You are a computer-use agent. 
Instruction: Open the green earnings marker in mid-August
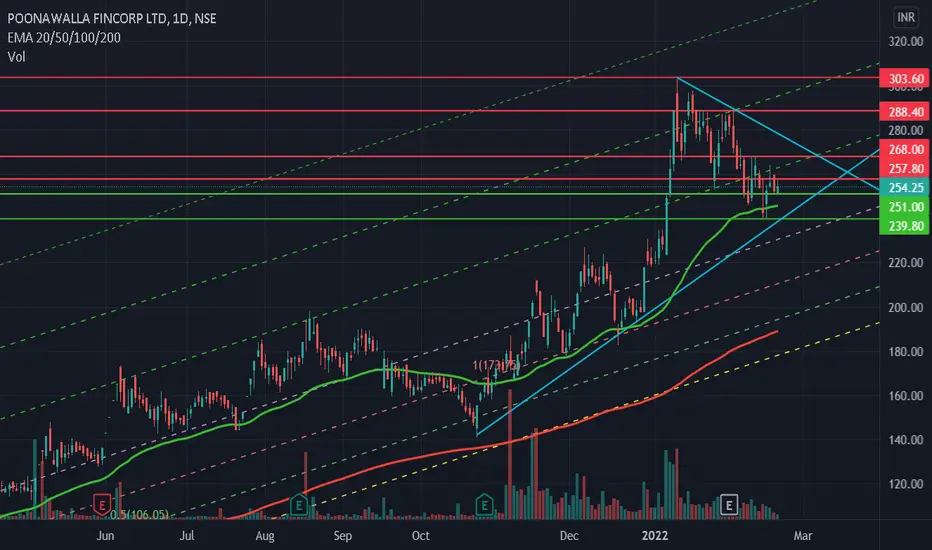coord(298,505)
